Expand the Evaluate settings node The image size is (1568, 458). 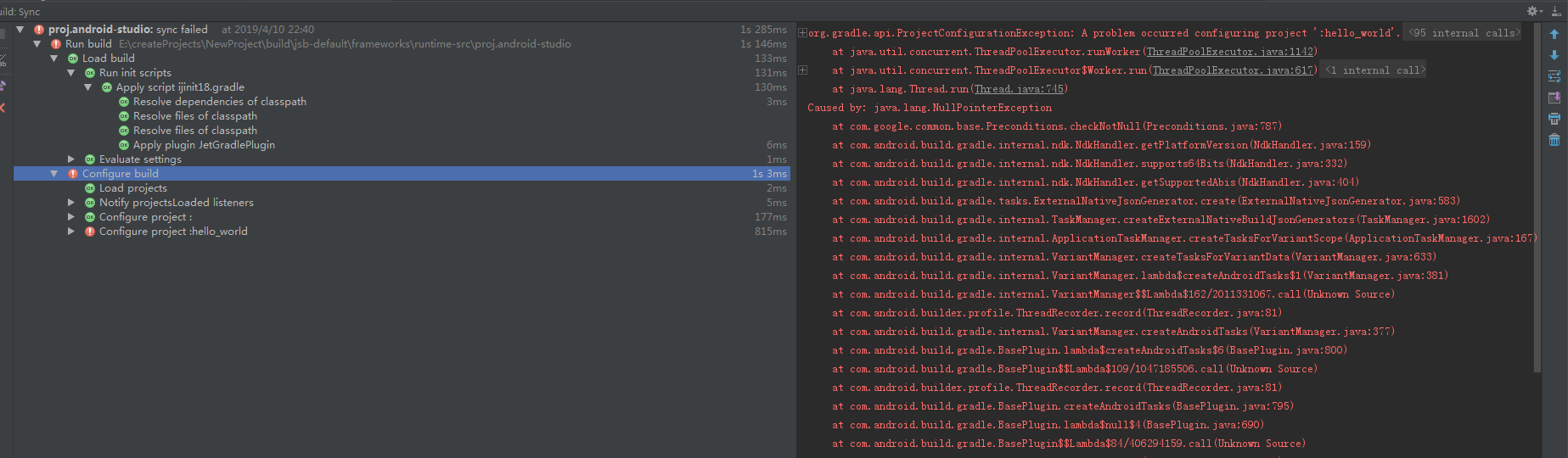pos(71,159)
